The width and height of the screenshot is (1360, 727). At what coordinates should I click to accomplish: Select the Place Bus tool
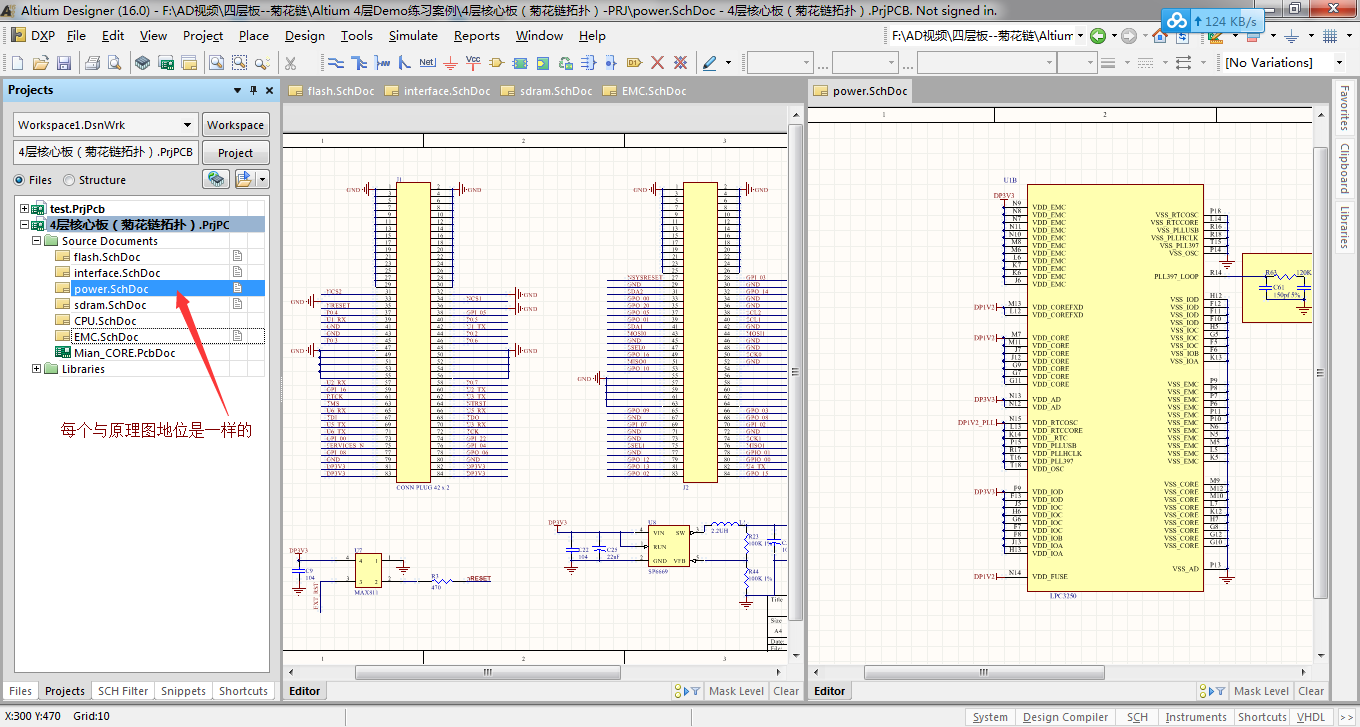pyautogui.click(x=359, y=63)
